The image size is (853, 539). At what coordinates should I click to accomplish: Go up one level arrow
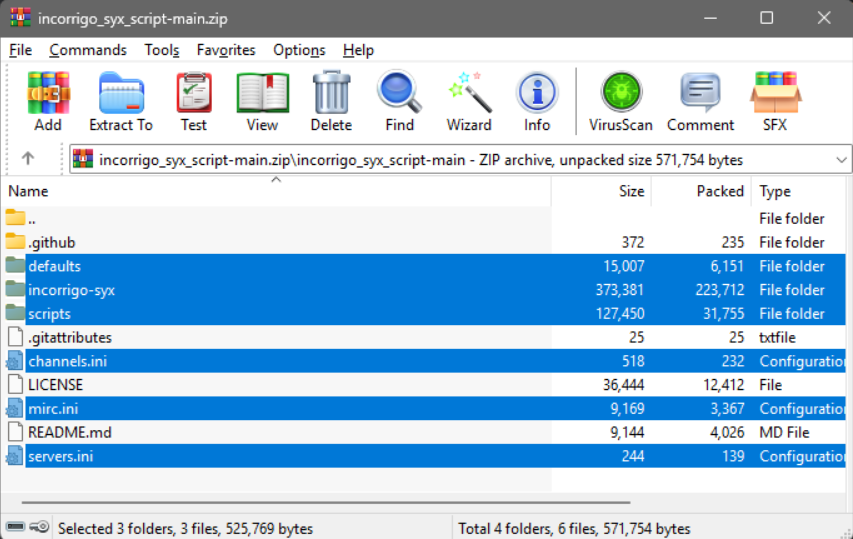point(28,158)
